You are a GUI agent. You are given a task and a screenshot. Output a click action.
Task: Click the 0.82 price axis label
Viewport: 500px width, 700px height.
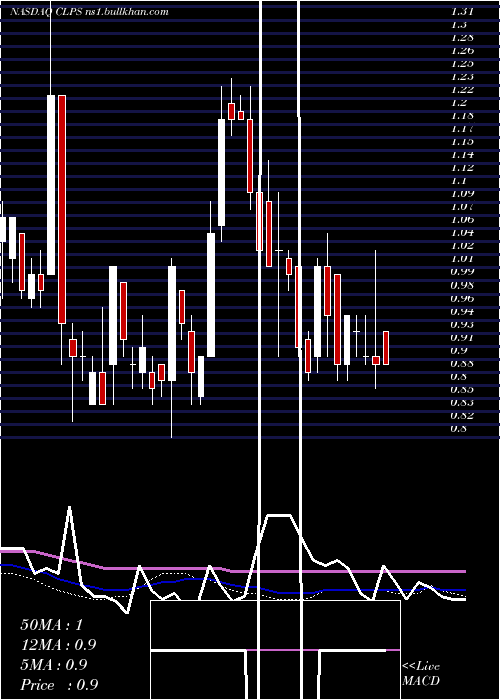462,416
